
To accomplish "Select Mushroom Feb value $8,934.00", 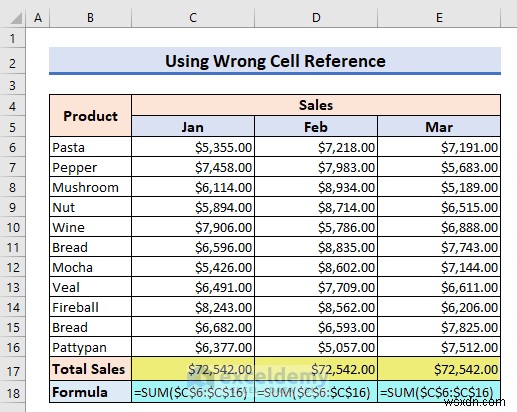I will (316, 187).
